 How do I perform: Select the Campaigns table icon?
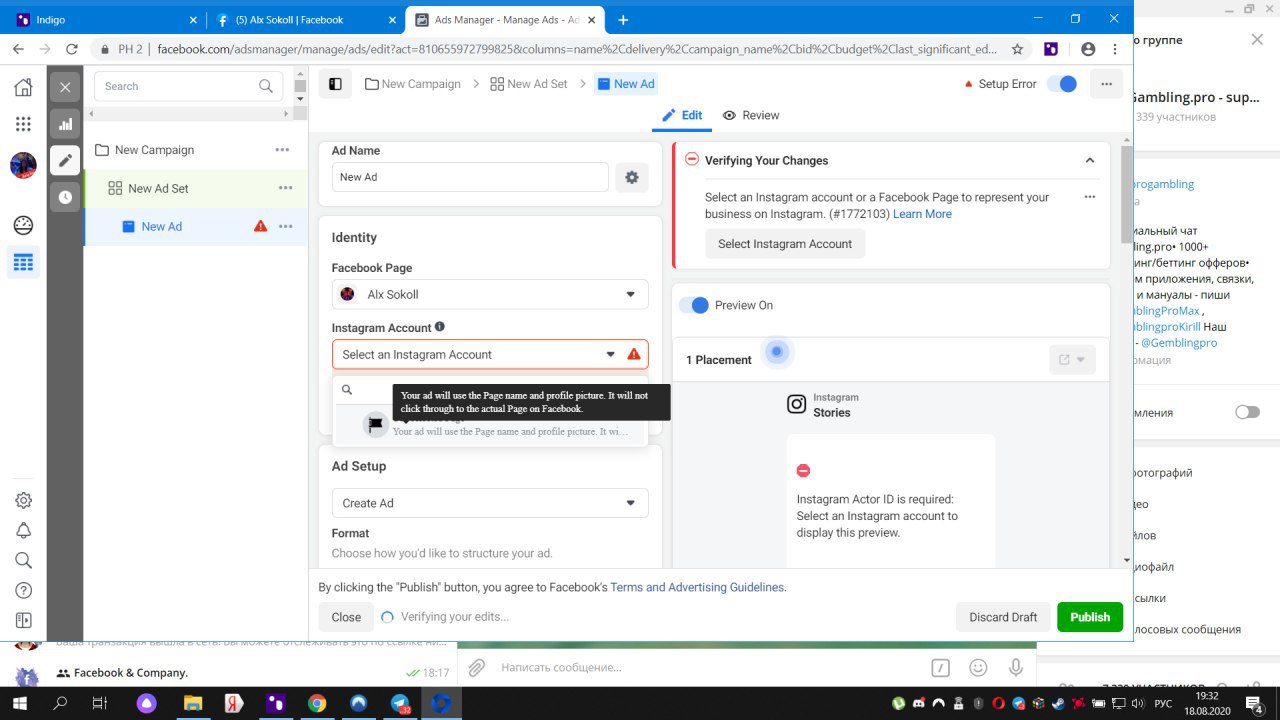pos(23,263)
